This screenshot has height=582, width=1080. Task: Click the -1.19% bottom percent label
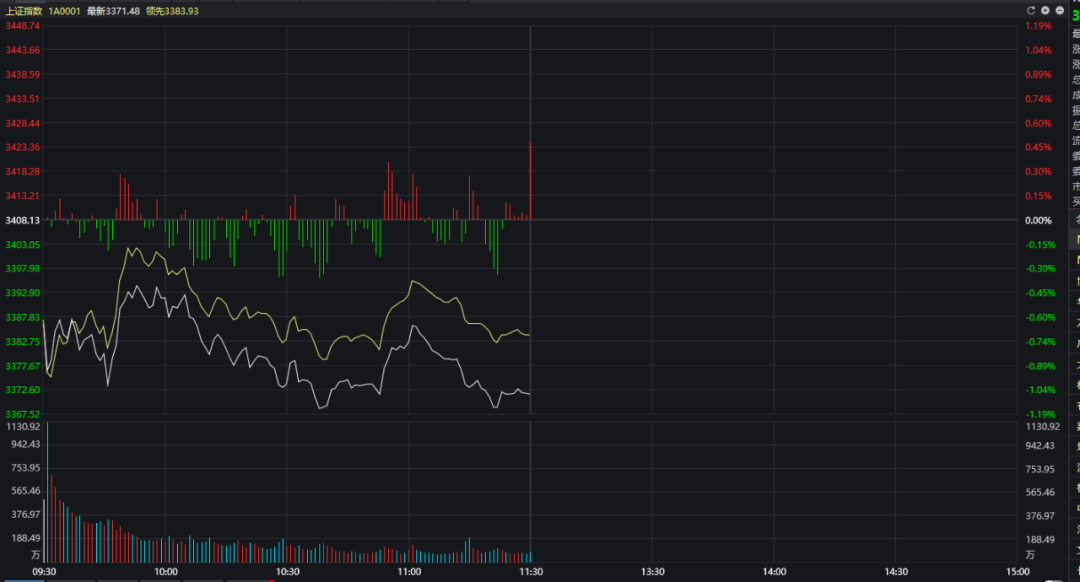coord(1040,414)
